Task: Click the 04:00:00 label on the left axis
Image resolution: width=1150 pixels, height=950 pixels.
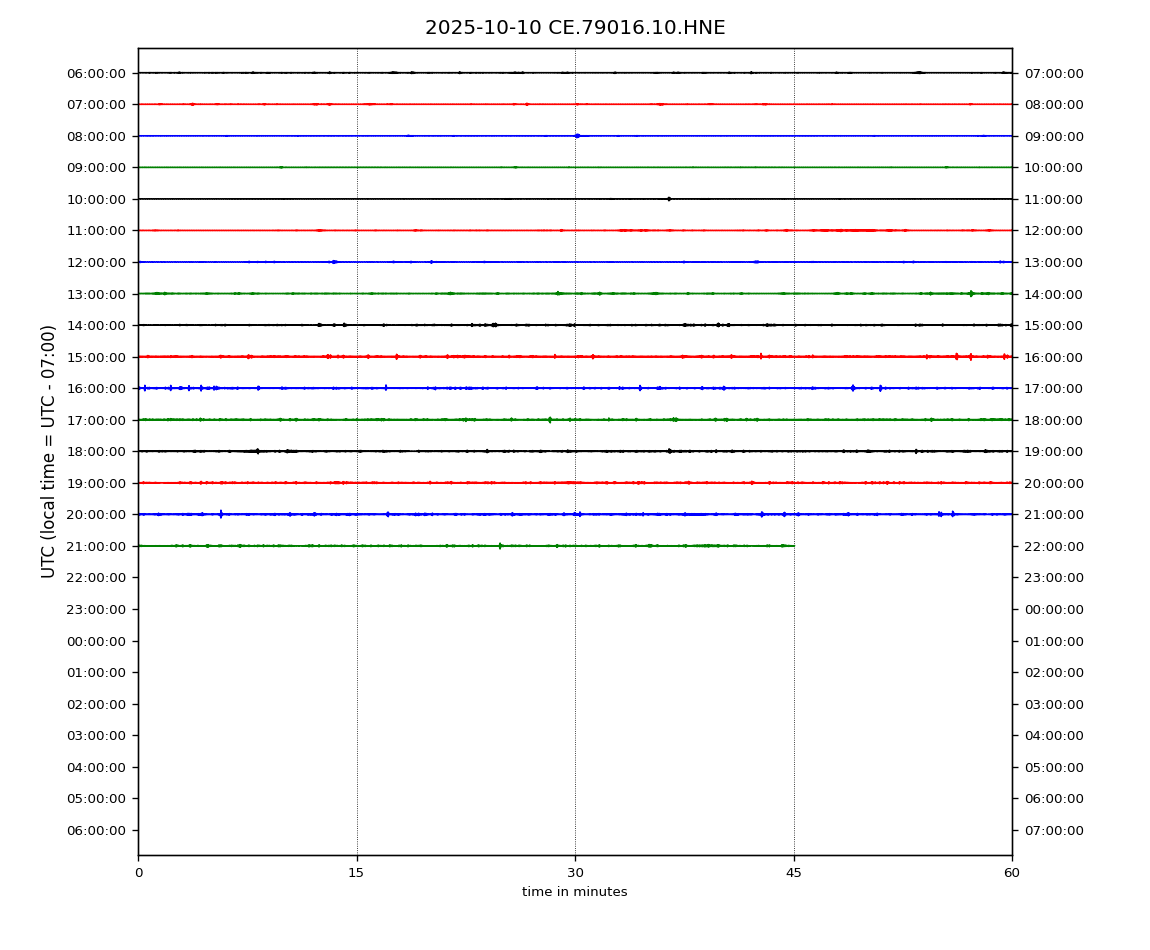Action: point(97,767)
